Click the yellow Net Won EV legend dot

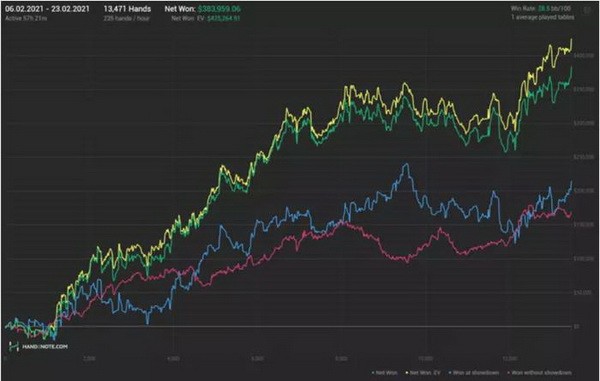pos(407,372)
